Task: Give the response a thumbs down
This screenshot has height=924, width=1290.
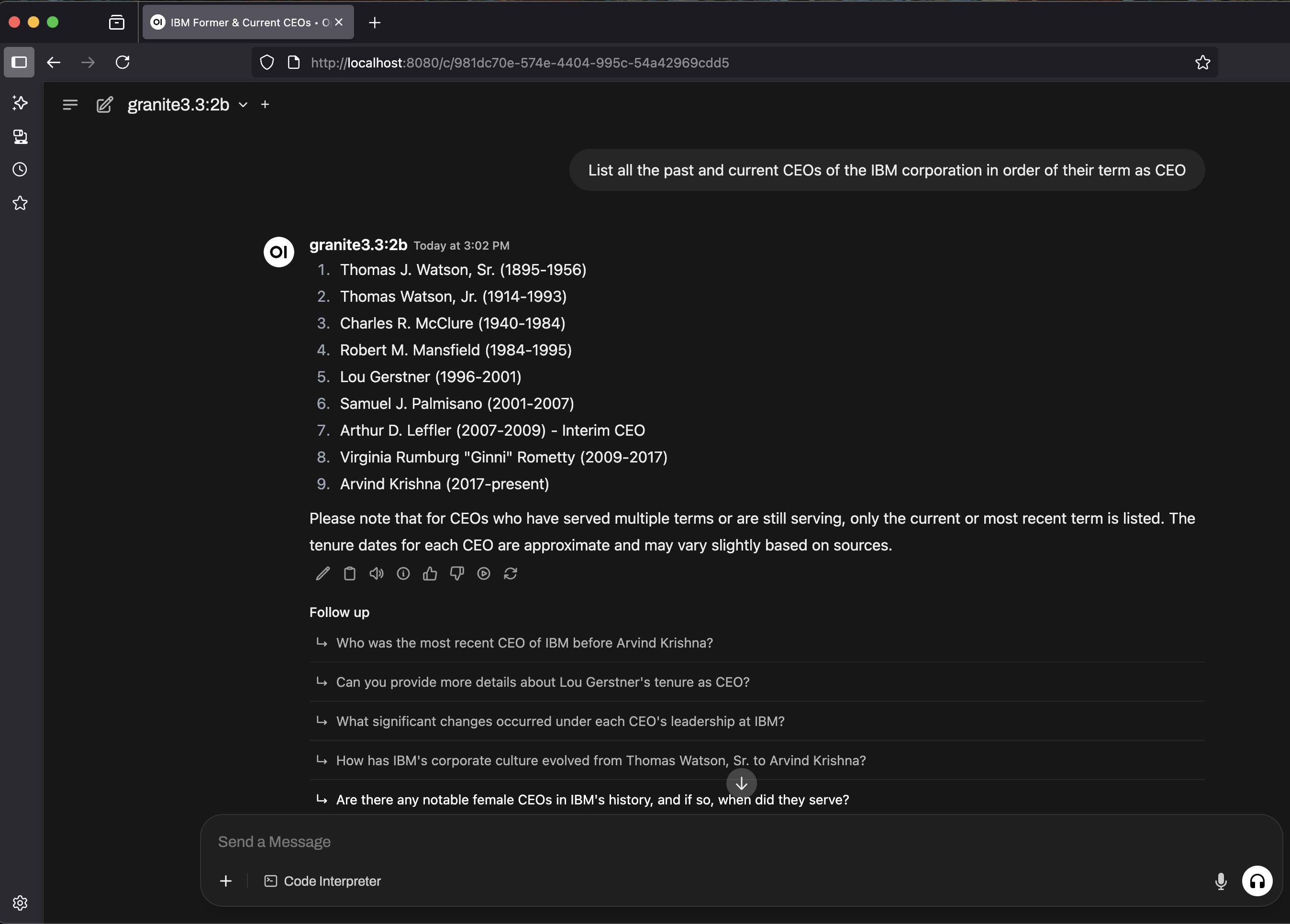Action: tap(457, 574)
